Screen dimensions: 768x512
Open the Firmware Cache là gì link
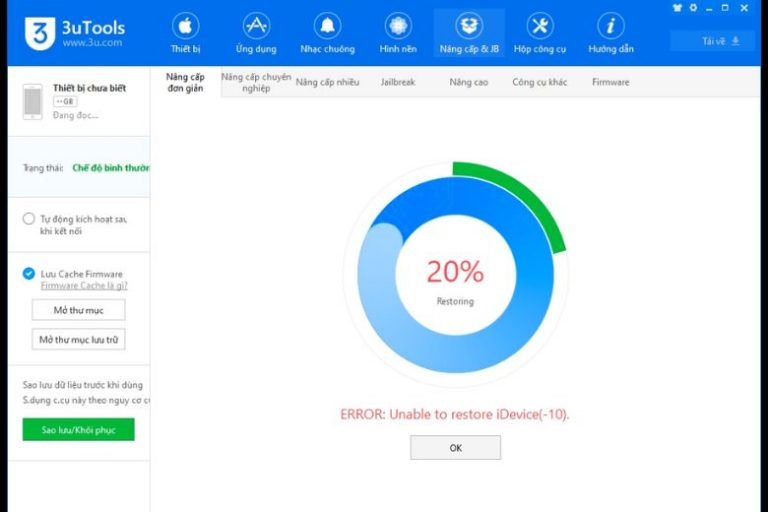pyautogui.click(x=84, y=286)
